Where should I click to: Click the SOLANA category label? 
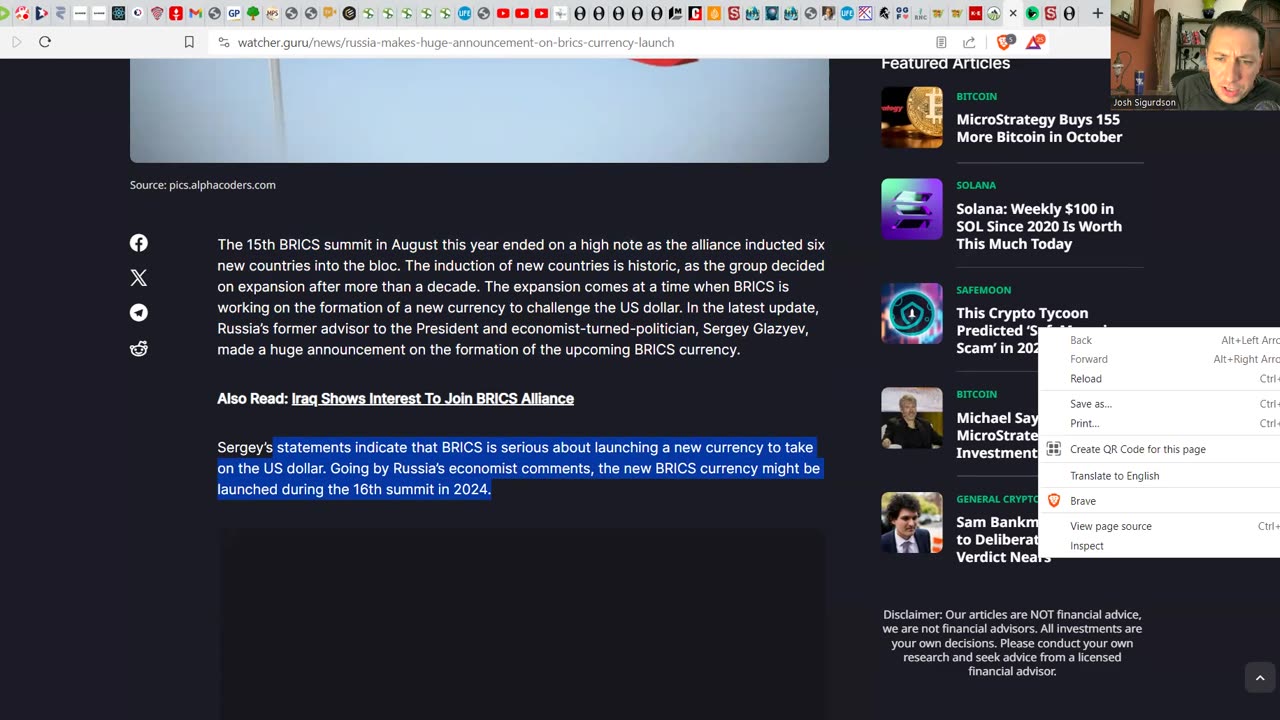976,185
